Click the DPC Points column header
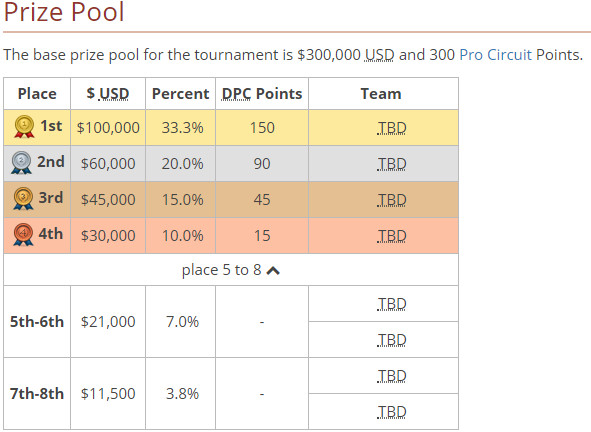This screenshot has height=432, width=591. click(x=262, y=93)
